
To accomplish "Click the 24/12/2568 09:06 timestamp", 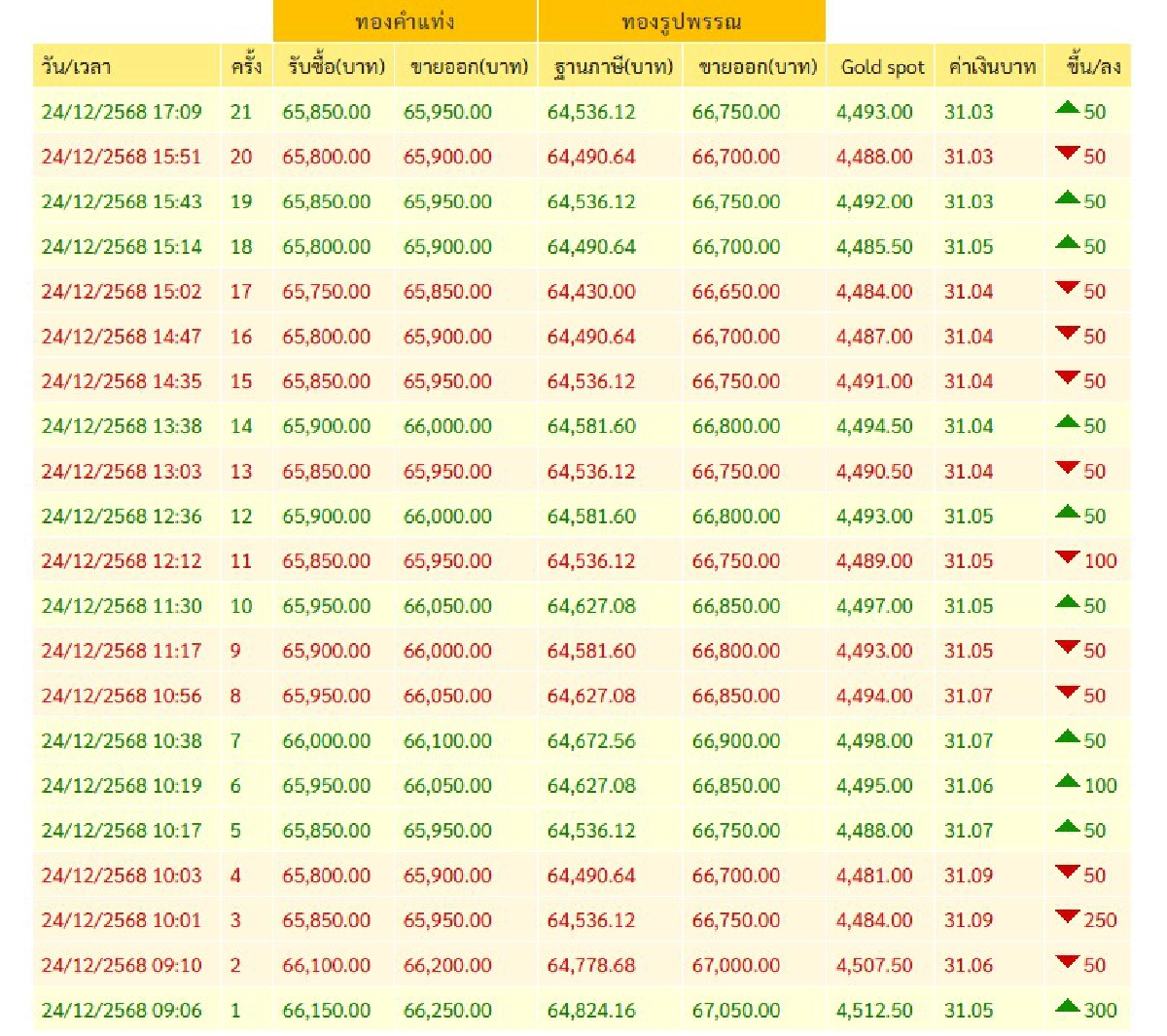I will click(122, 1011).
